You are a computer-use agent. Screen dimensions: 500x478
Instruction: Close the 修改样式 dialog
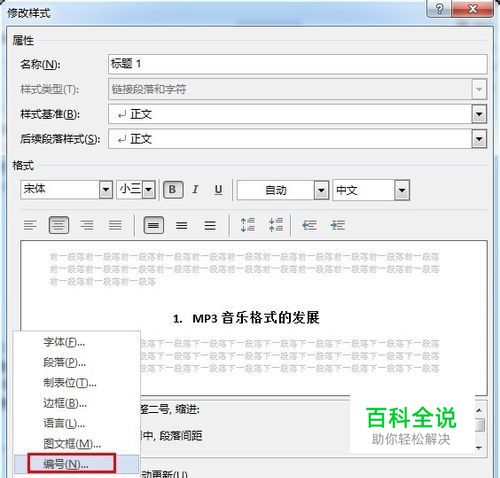(473, 9)
